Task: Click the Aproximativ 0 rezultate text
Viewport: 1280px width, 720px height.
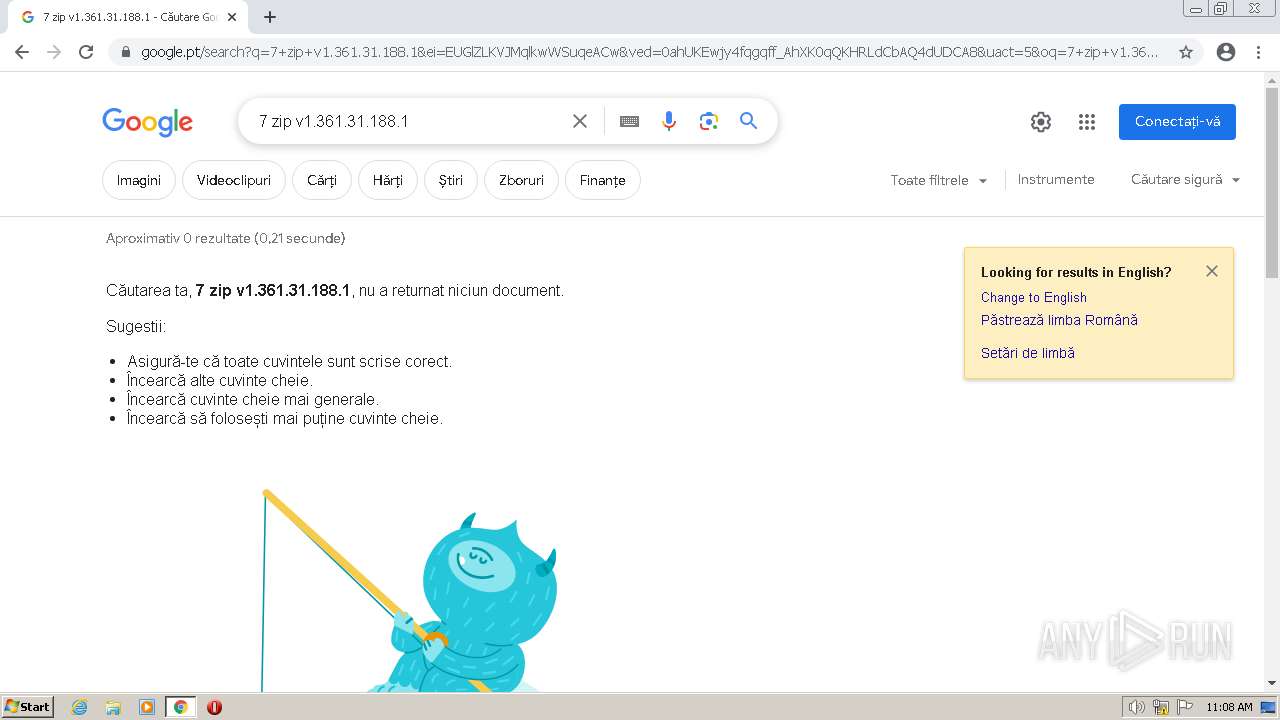Action: 225,238
